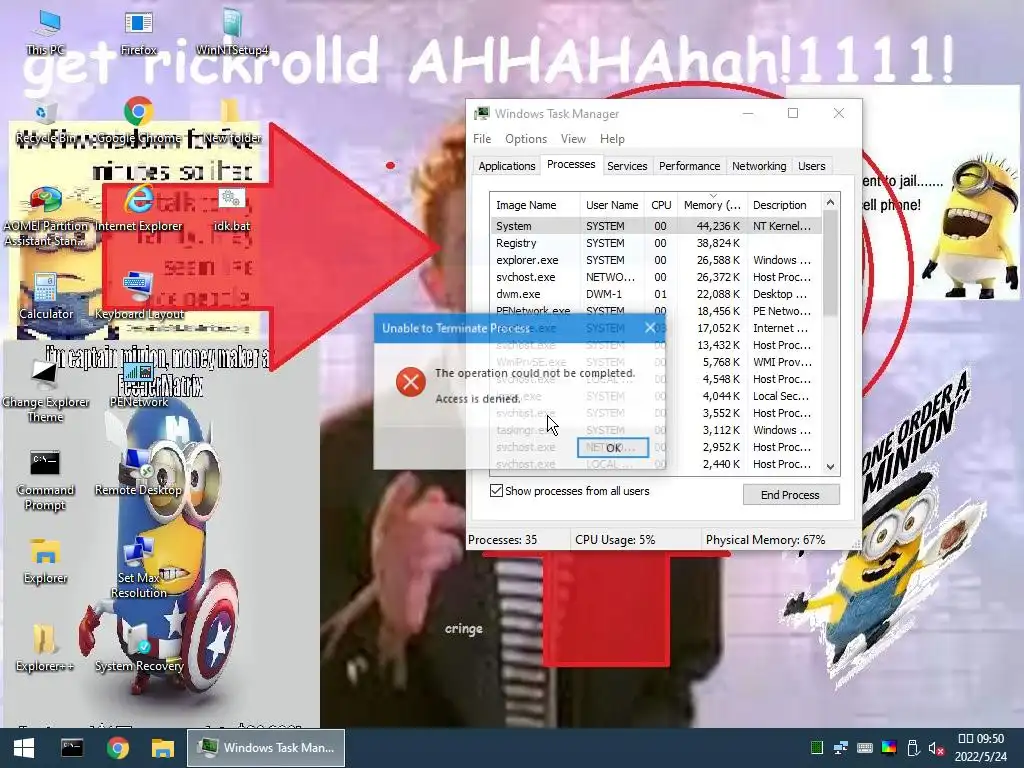Click the process list scrollbar thumb
This screenshot has width=1024, height=768.
(x=830, y=264)
